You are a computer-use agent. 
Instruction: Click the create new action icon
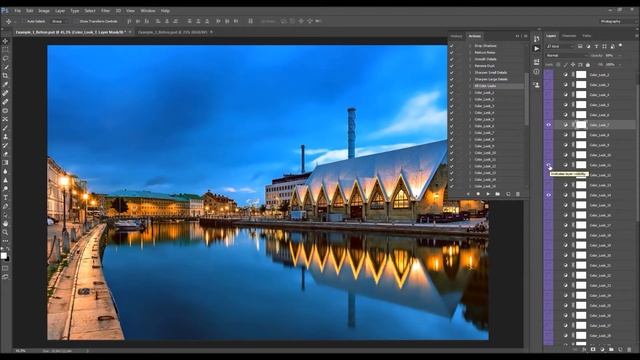[508, 194]
